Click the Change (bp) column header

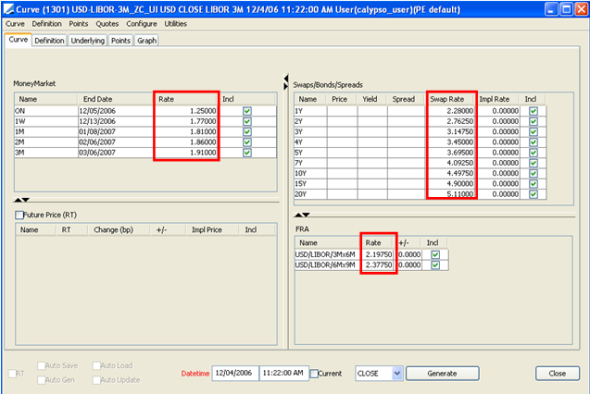[x=118, y=230]
